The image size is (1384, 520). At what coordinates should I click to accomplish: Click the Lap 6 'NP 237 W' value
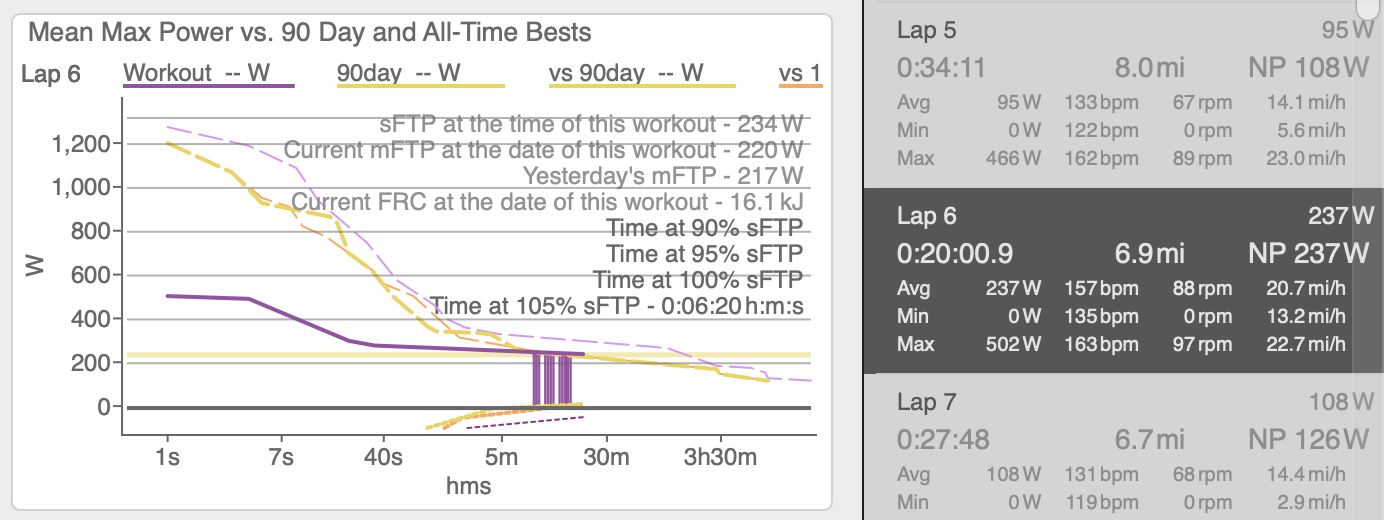(x=1308, y=253)
